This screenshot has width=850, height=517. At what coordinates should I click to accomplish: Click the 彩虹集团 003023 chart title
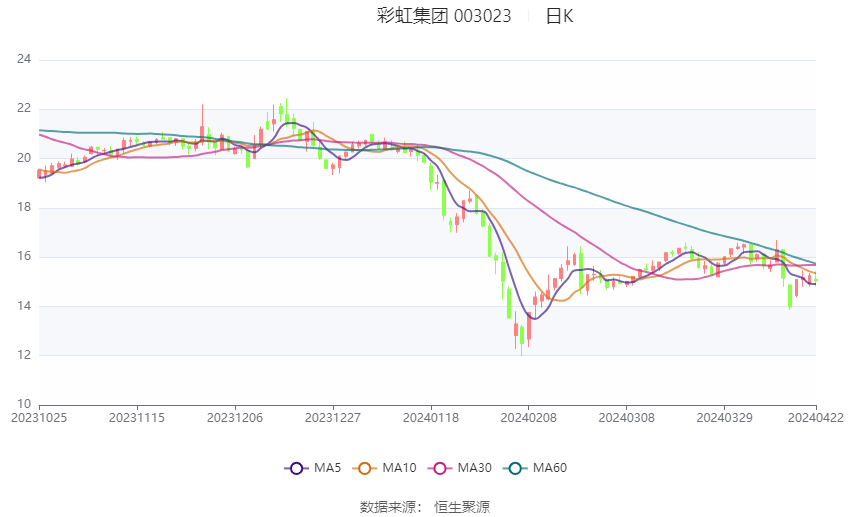(444, 16)
